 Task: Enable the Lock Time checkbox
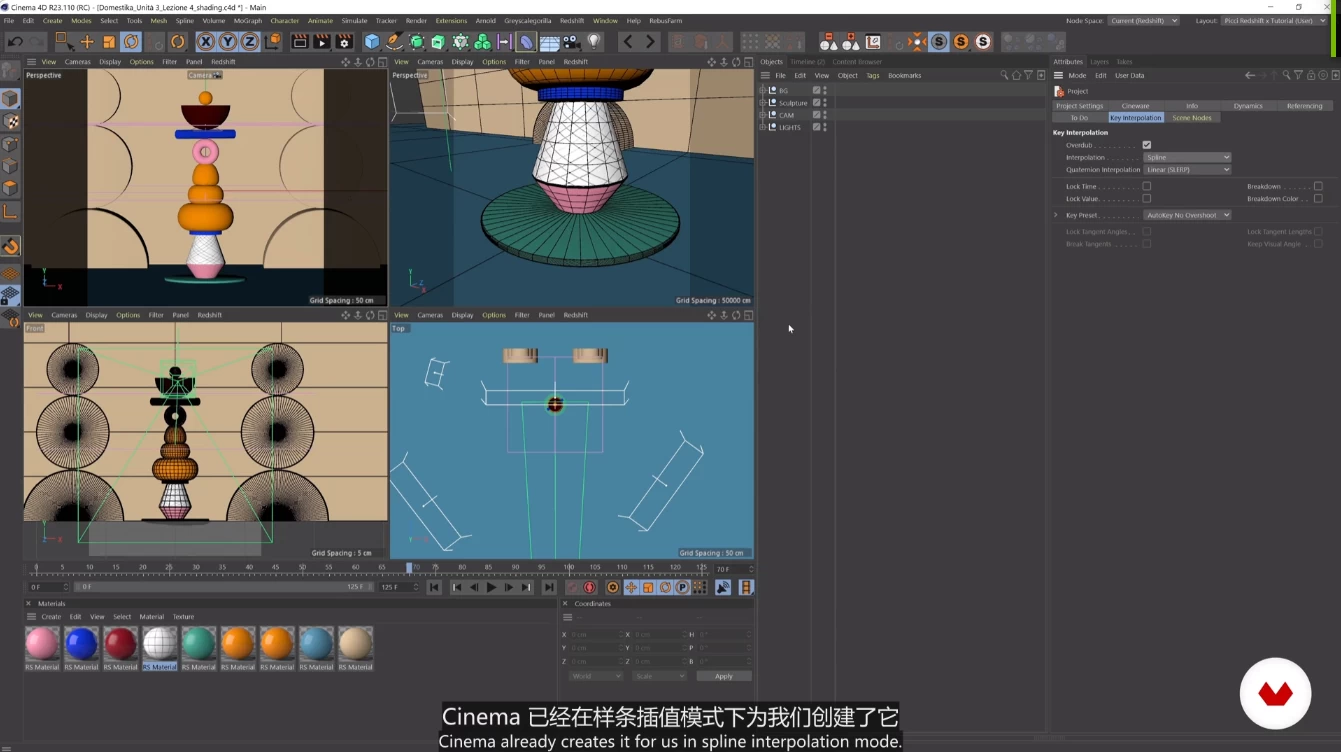(x=1147, y=187)
